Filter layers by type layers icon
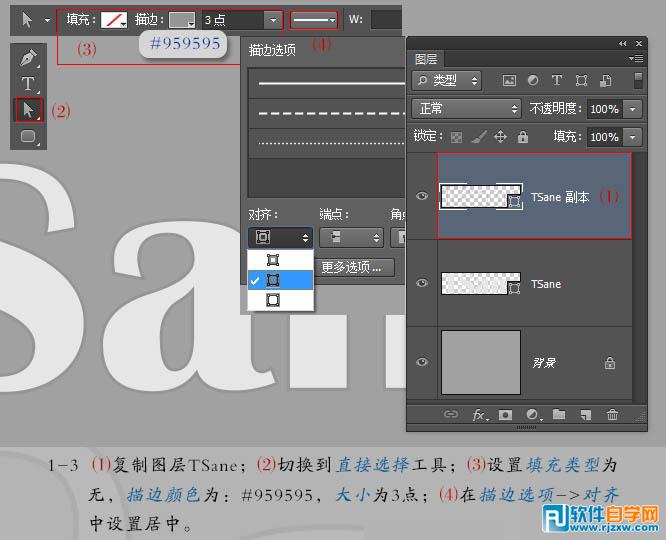This screenshot has height=540, width=666. coord(557,80)
